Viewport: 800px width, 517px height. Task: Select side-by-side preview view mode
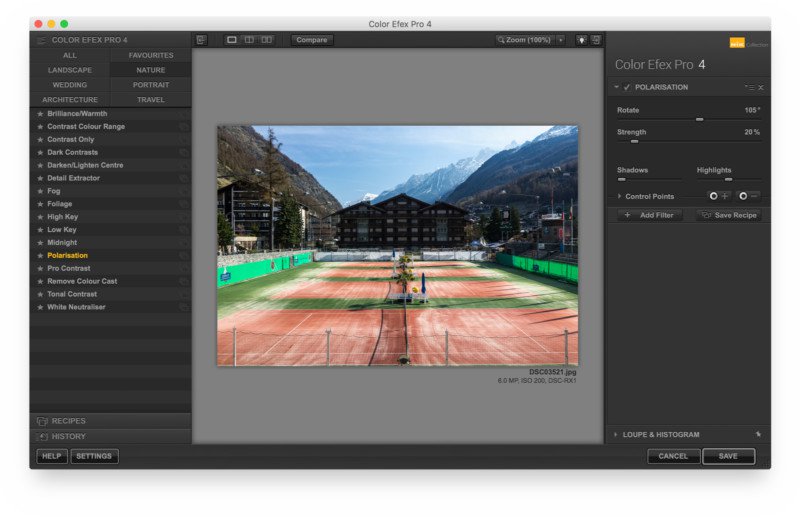click(266, 40)
